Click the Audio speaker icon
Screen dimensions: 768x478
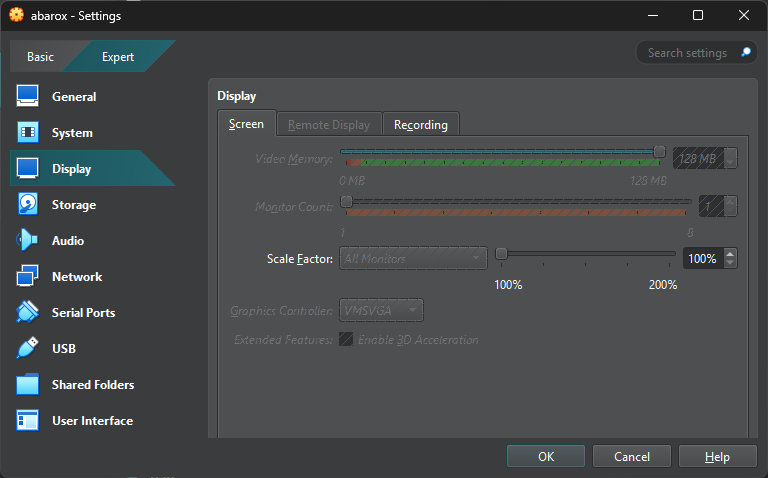[x=27, y=240]
